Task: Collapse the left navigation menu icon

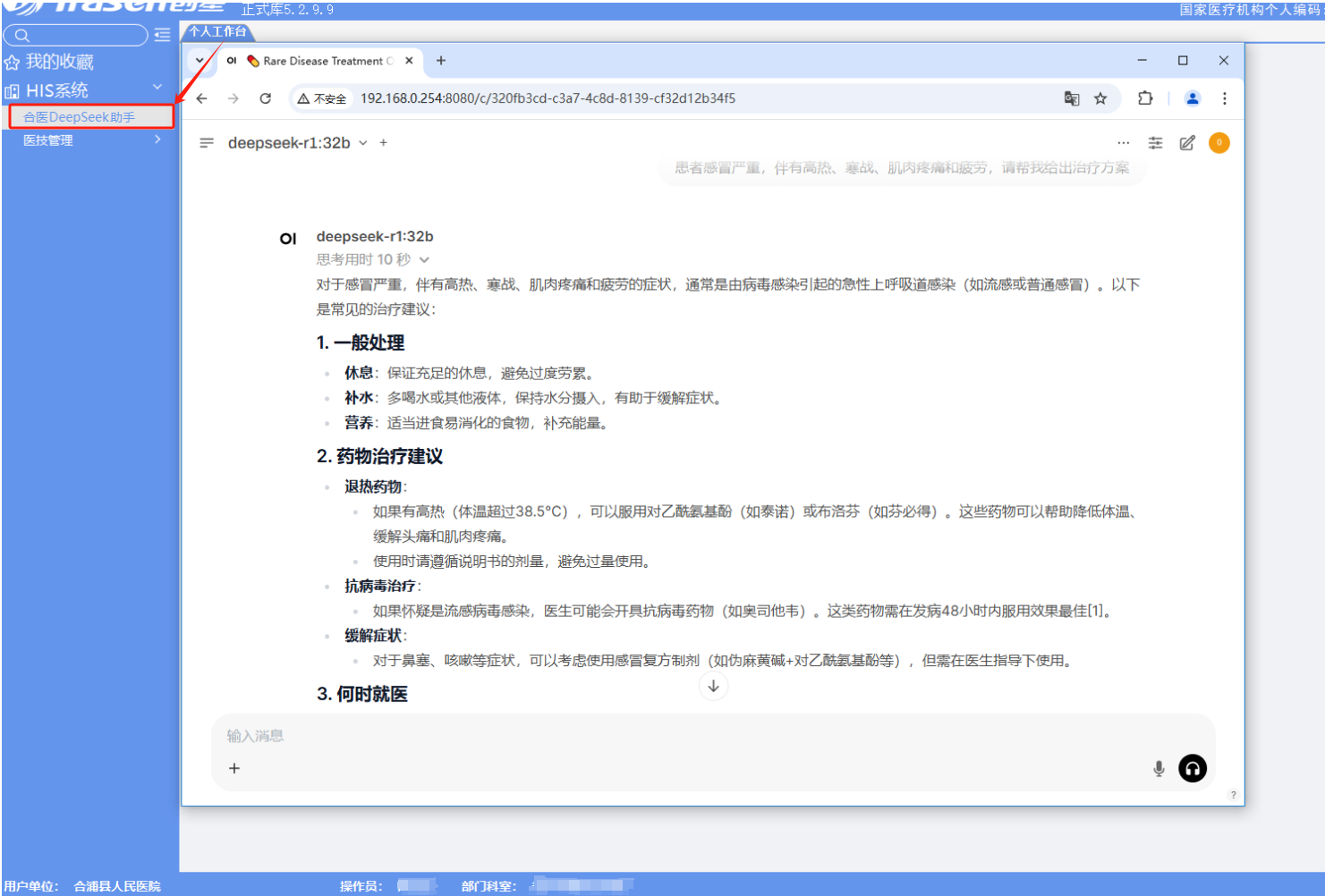Action: (162, 35)
